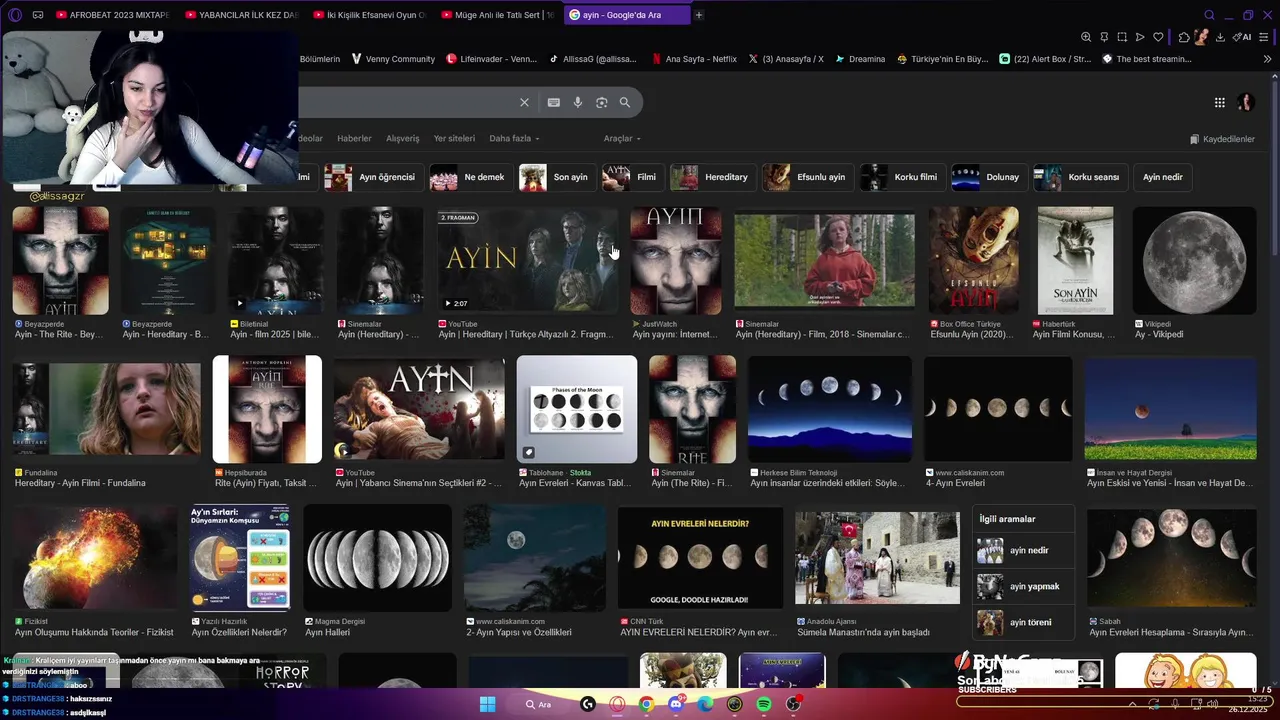The height and width of the screenshot is (720, 1280).
Task: Switch to the Müge Anlı ile Tatlı Sert tab
Action: tap(497, 15)
